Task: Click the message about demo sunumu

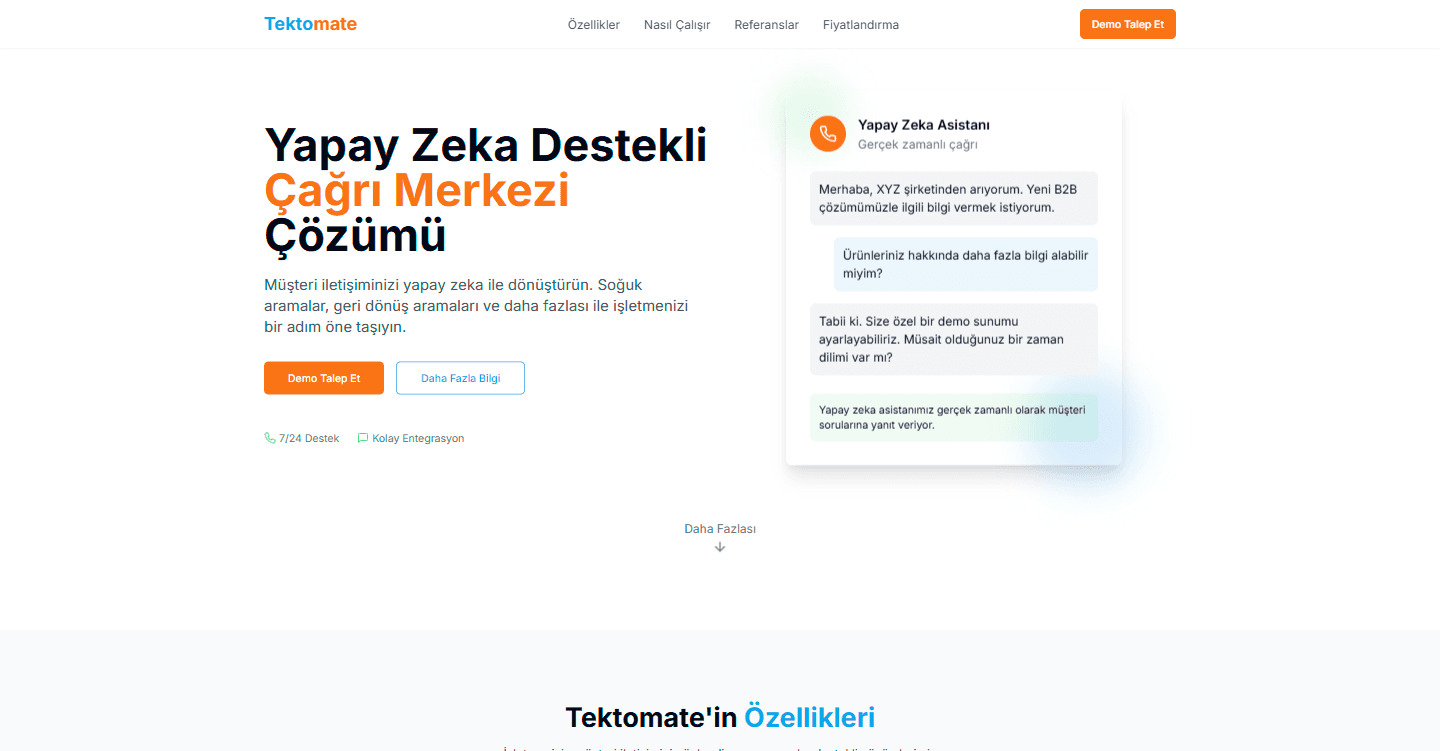Action: (x=954, y=339)
